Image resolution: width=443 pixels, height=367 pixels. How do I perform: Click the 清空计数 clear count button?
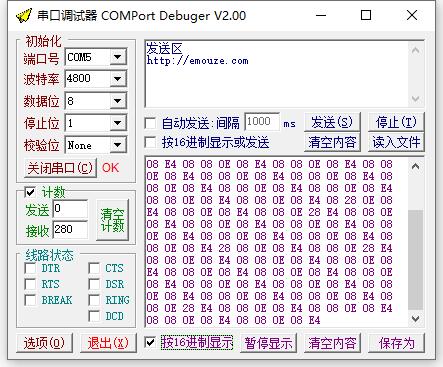[112, 220]
